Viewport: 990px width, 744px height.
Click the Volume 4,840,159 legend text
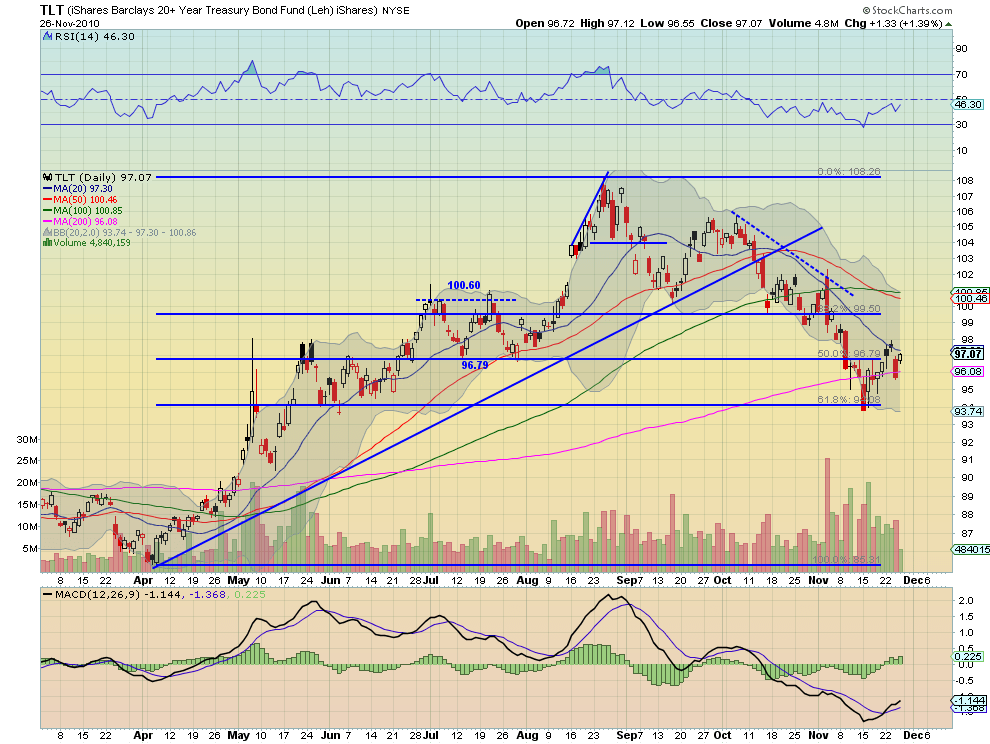[92, 243]
